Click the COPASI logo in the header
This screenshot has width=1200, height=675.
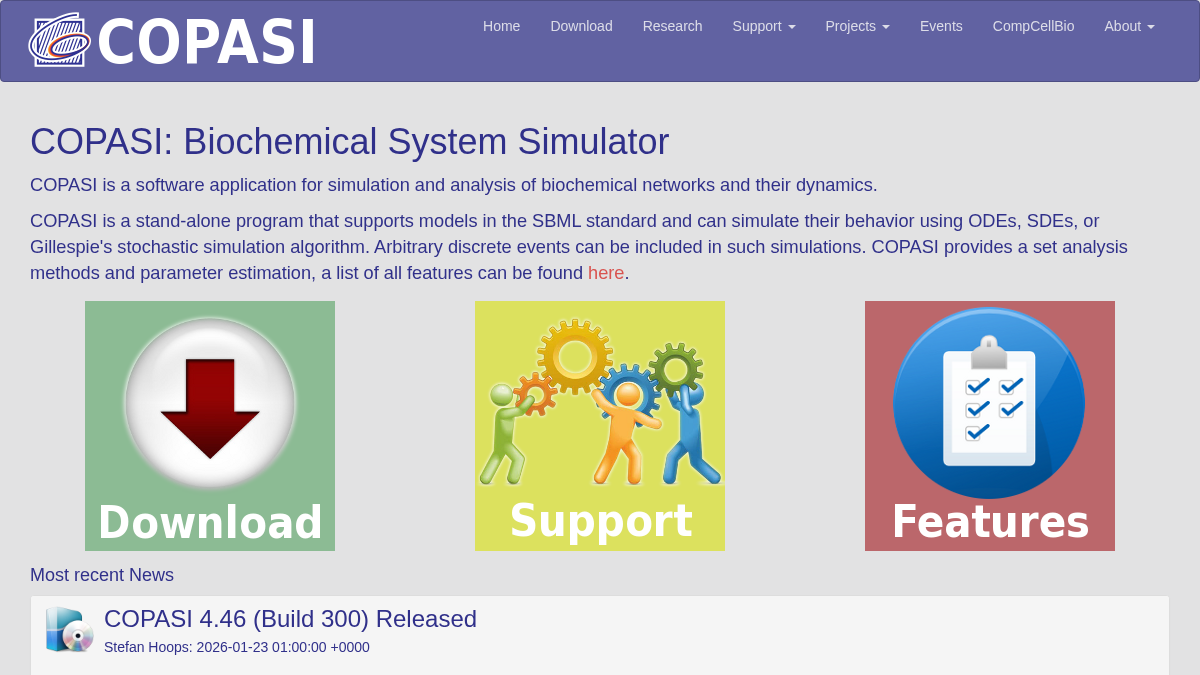(x=172, y=41)
